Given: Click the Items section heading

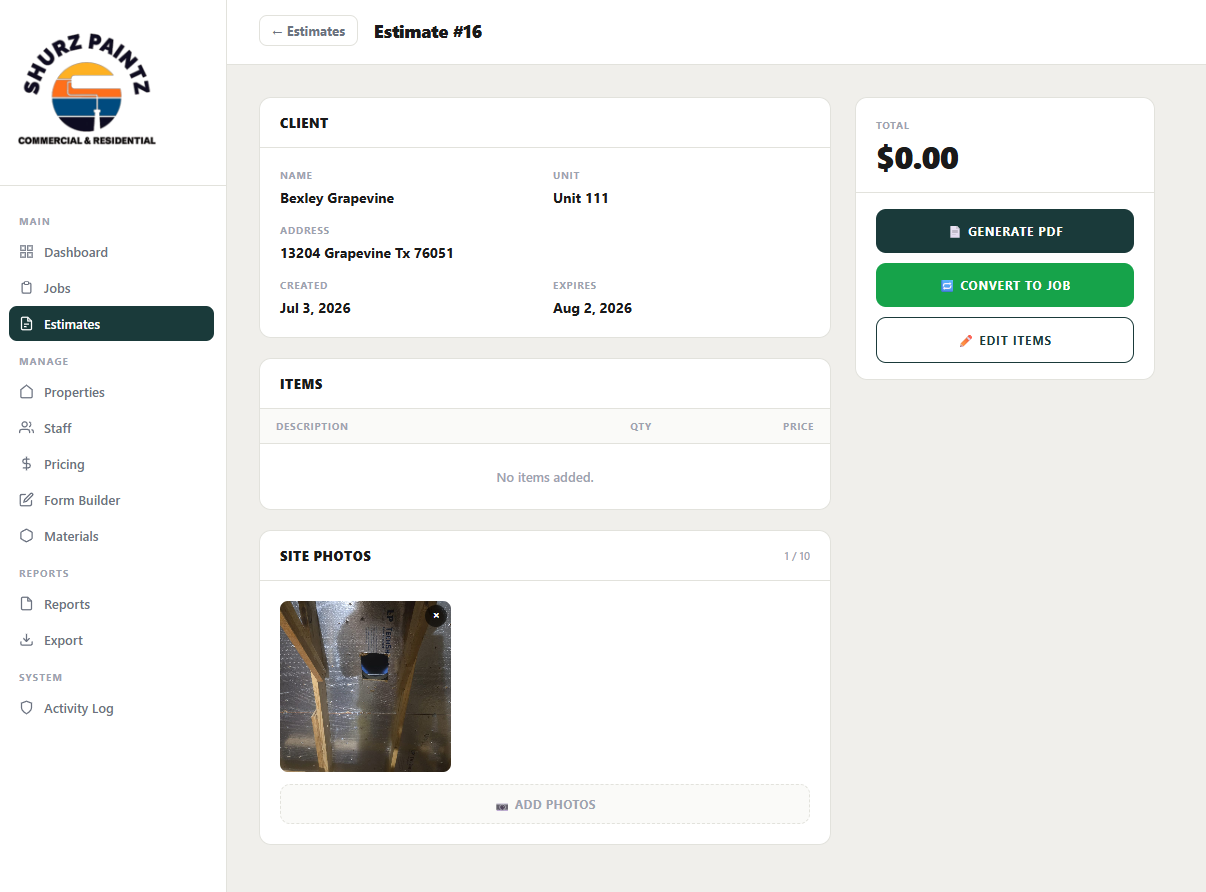Looking at the screenshot, I should [301, 384].
